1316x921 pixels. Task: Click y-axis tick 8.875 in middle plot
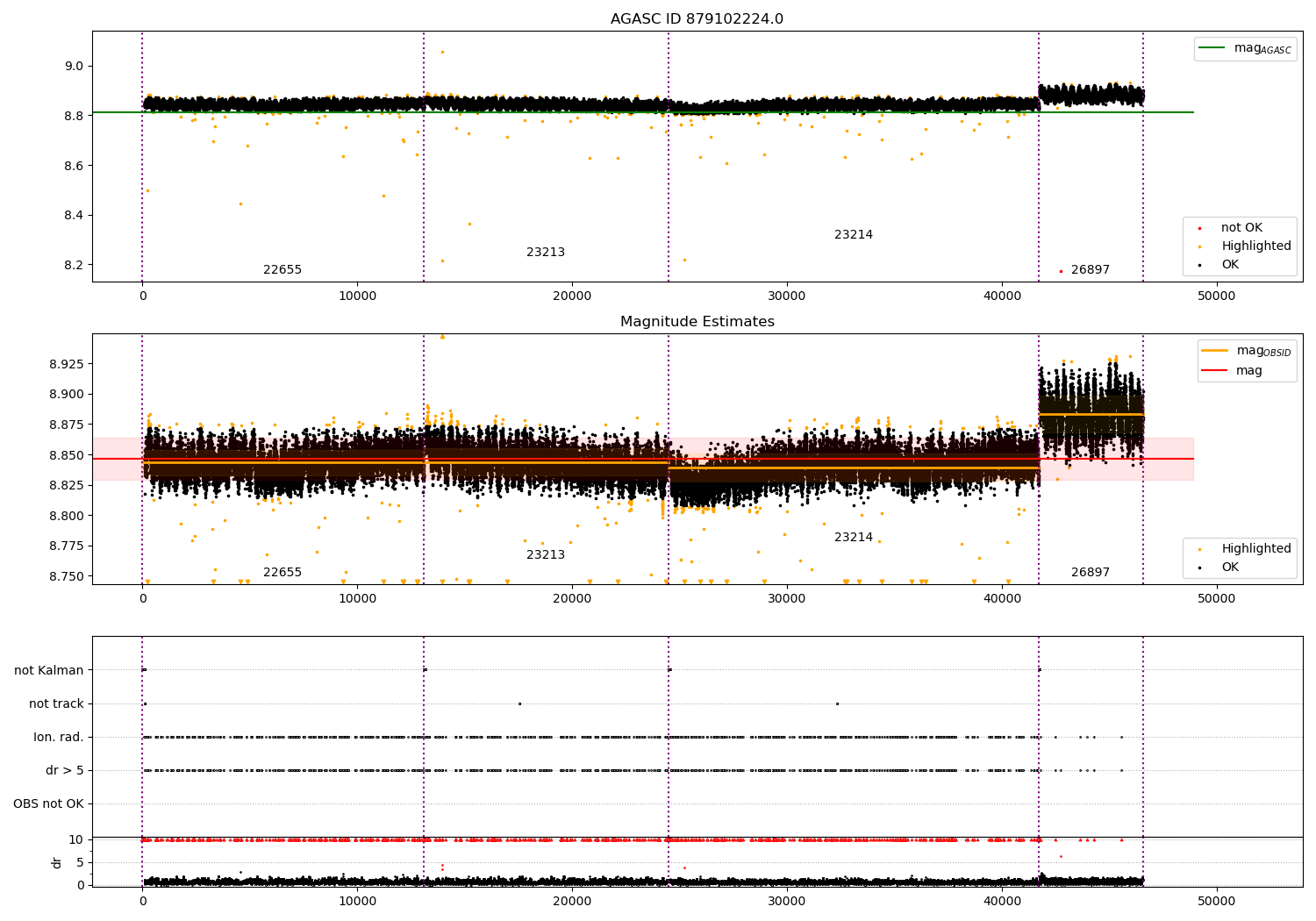pyautogui.click(x=68, y=425)
